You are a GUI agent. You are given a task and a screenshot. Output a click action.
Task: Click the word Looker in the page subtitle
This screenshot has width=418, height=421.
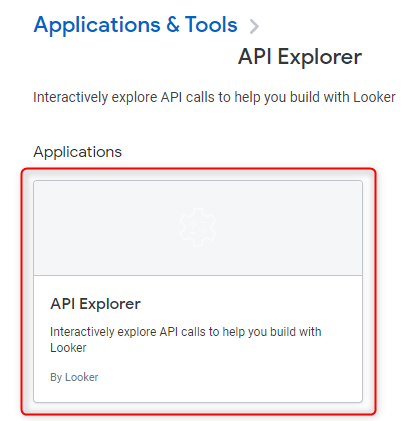[x=374, y=97]
